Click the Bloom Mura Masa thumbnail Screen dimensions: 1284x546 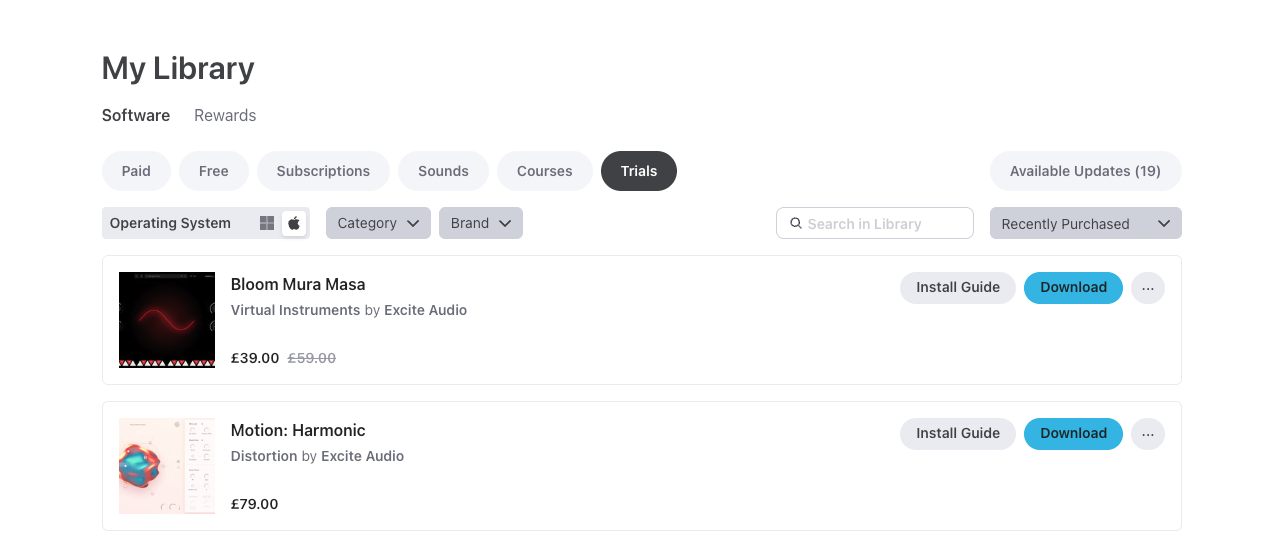[x=167, y=320]
